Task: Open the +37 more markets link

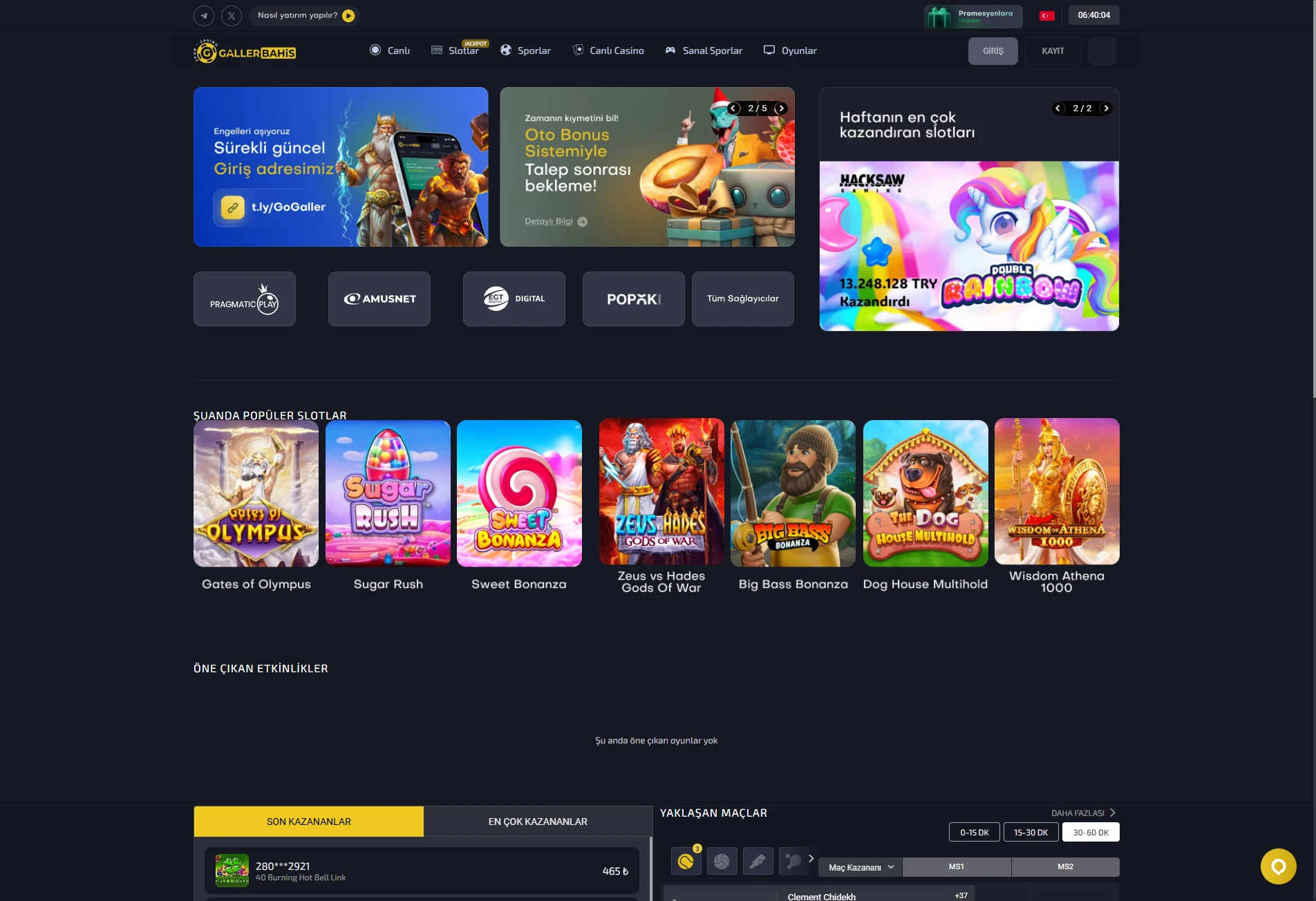Action: (x=961, y=895)
